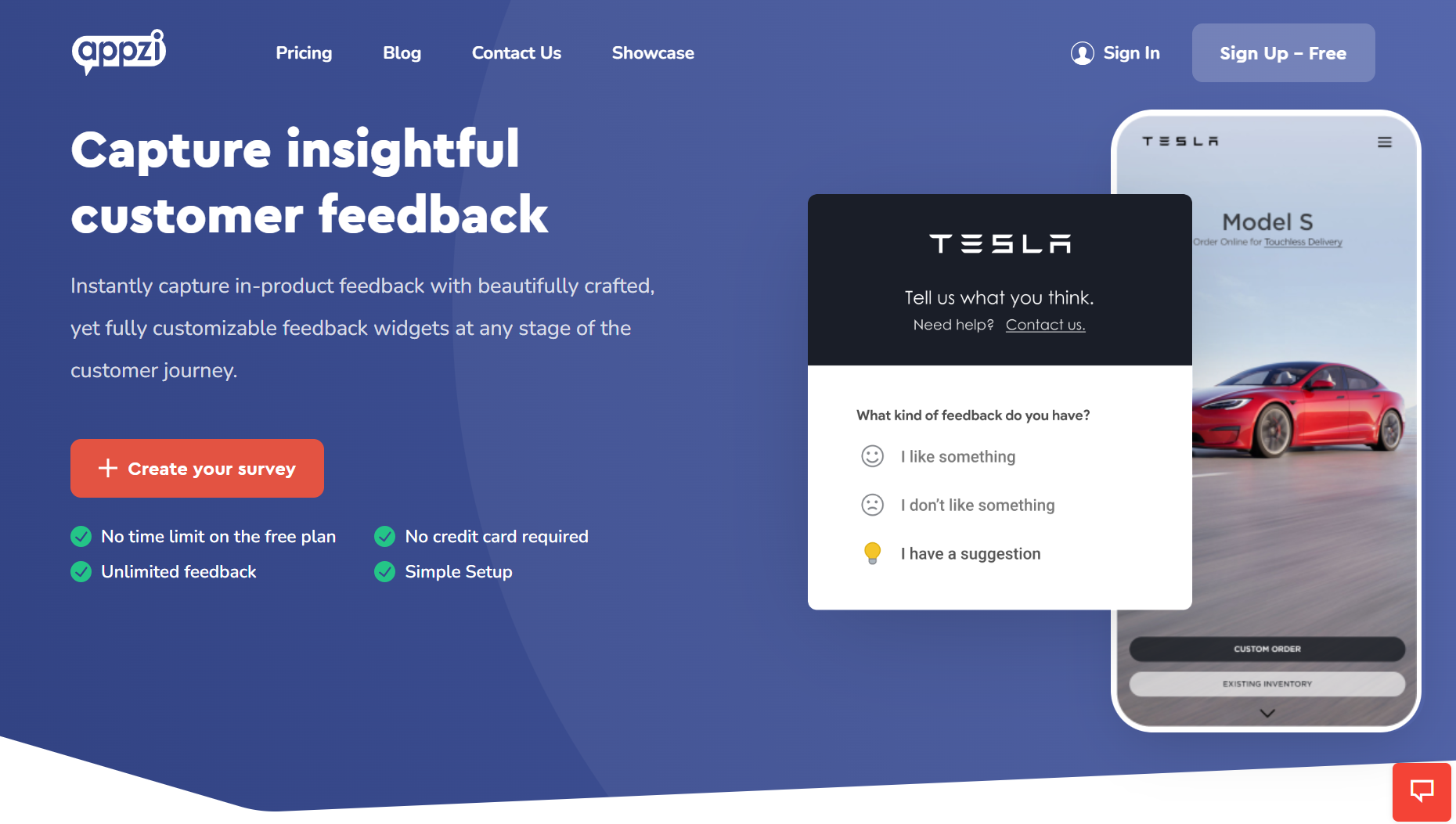Toggle the 'No time limit on the free plan' checkmark
The image size is (1456, 824).
tap(81, 536)
